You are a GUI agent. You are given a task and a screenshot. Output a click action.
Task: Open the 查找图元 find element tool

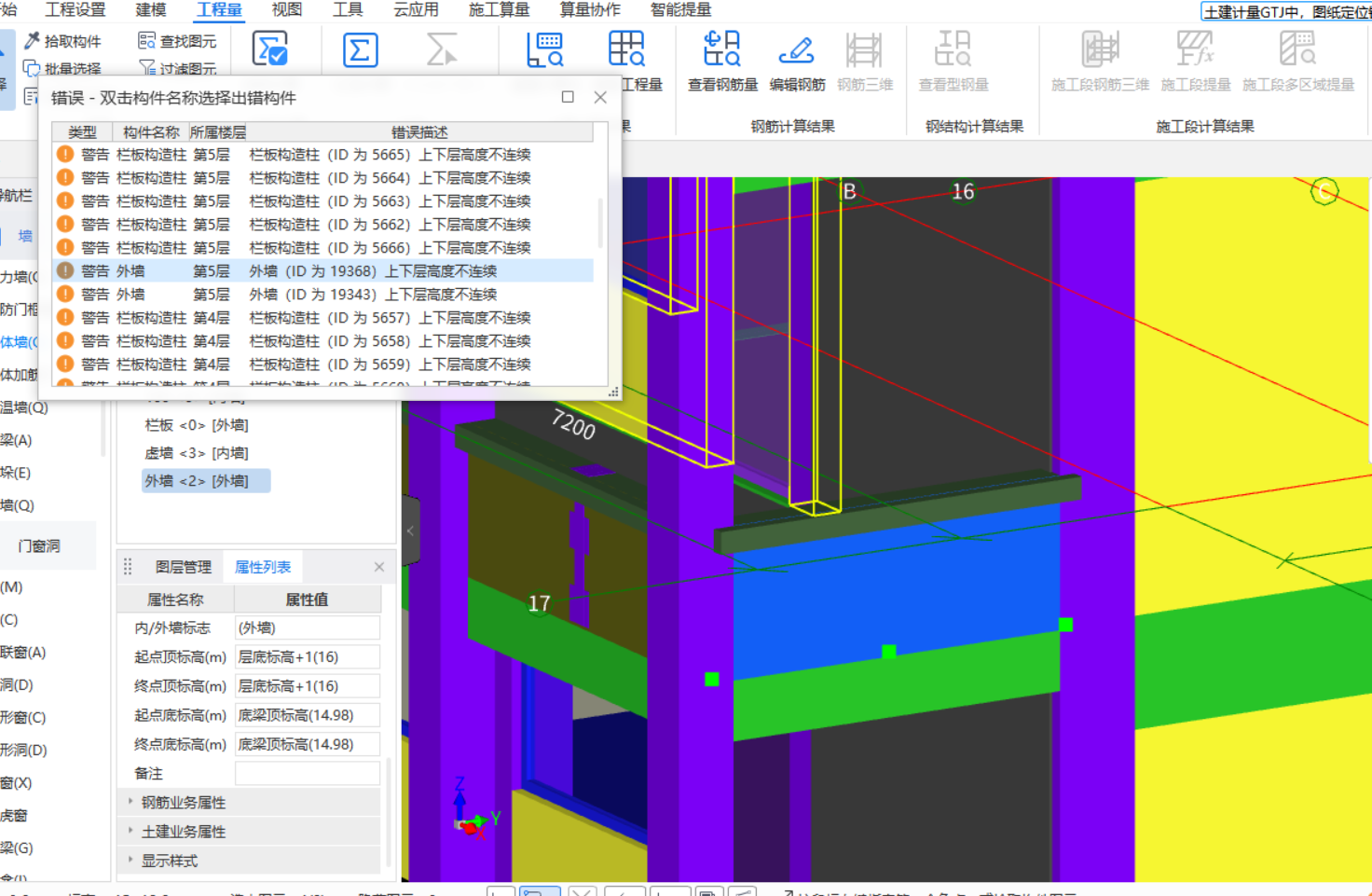[177, 41]
